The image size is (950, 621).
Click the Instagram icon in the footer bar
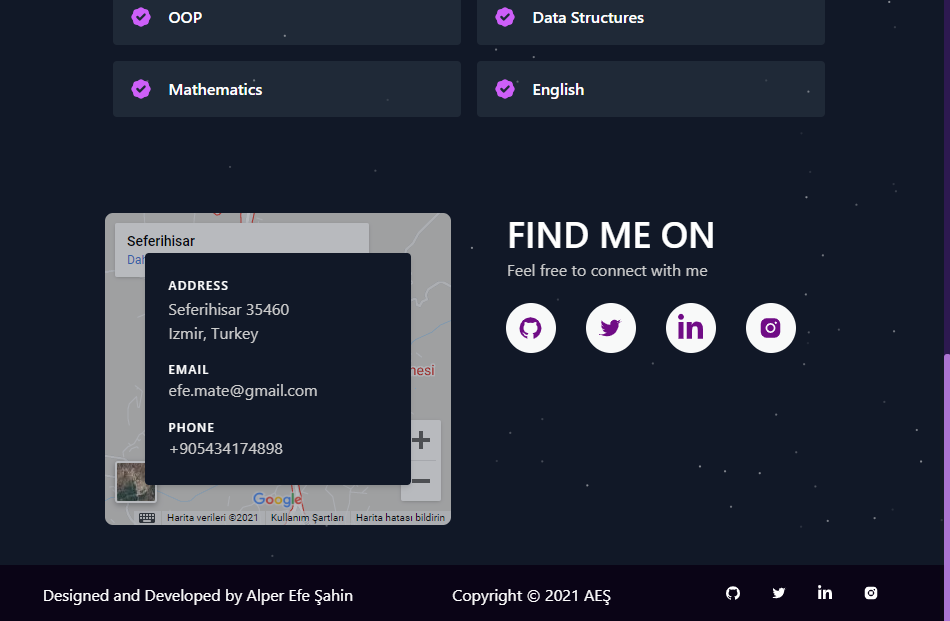[x=871, y=593]
